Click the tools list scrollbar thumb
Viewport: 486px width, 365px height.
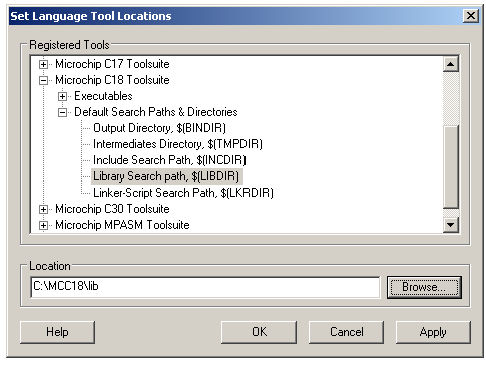(x=451, y=167)
